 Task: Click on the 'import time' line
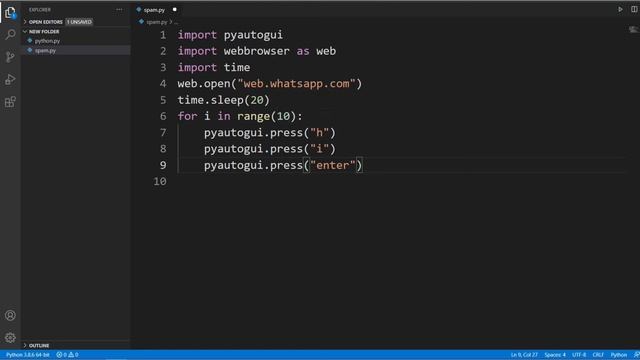click(x=213, y=67)
